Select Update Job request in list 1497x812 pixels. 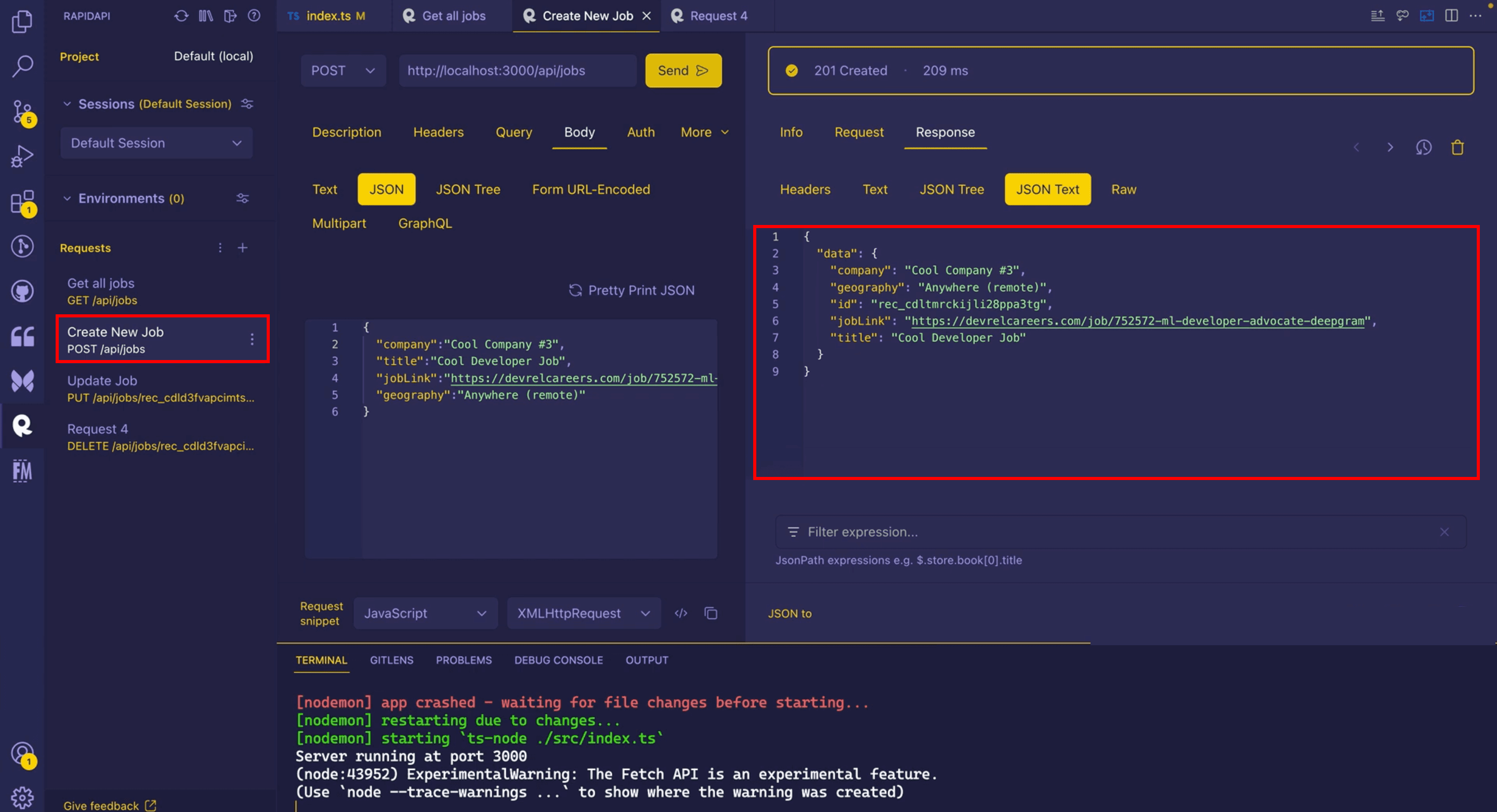point(162,389)
